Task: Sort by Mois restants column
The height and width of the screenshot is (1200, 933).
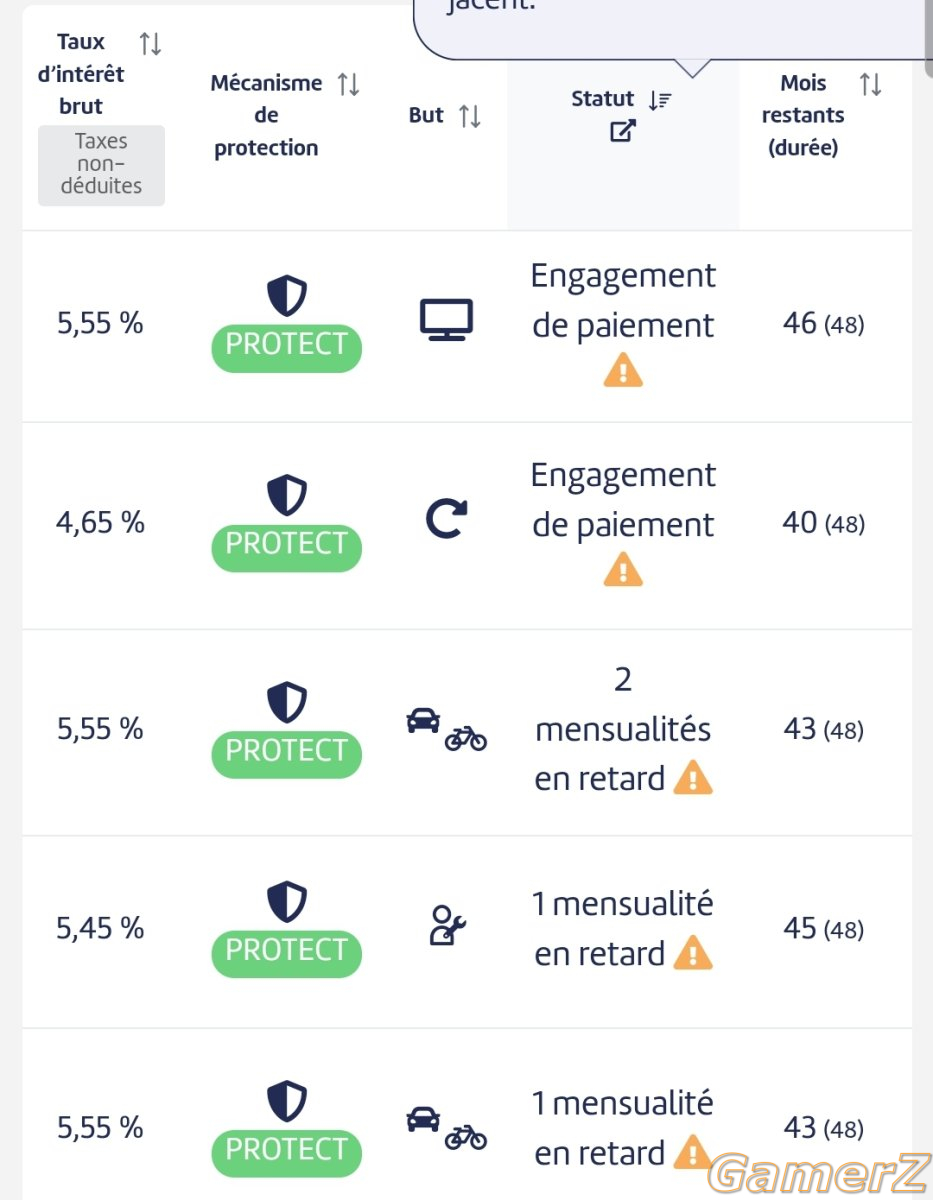Action: coord(870,84)
